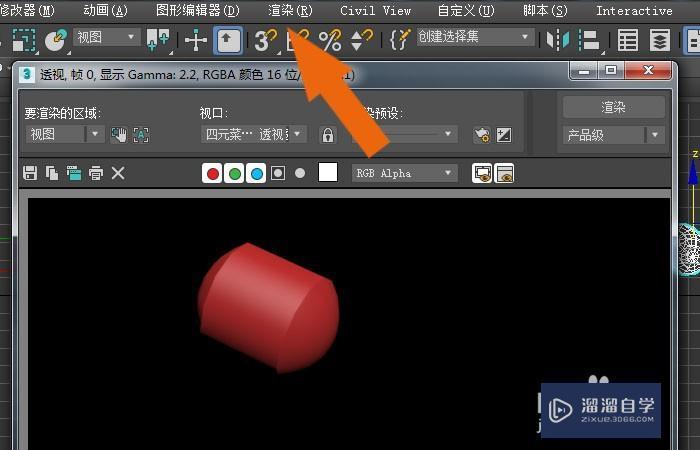Open the 动画(A) menu

(x=105, y=10)
